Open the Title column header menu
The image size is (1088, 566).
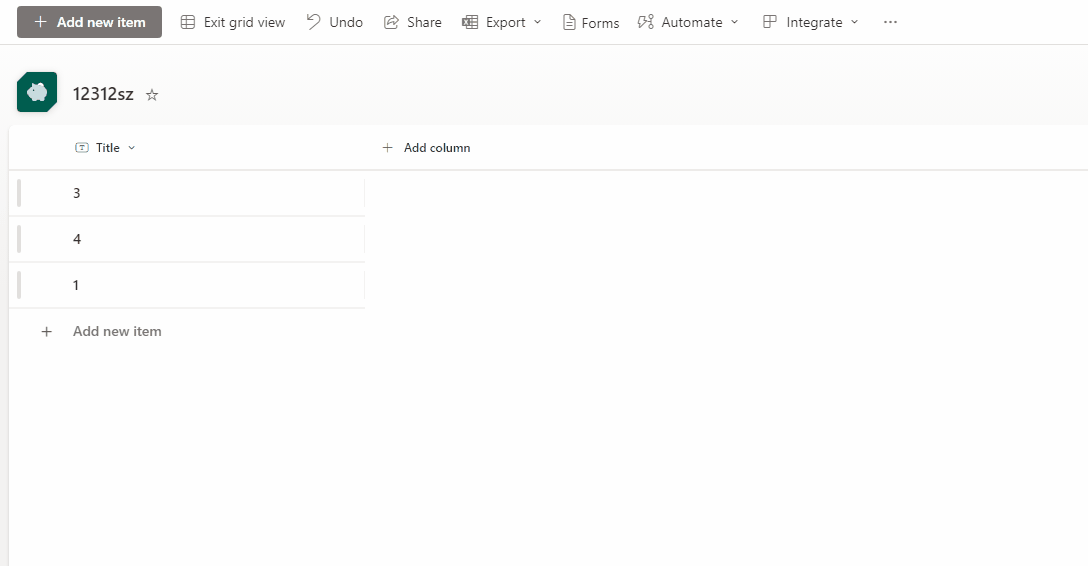pos(106,148)
